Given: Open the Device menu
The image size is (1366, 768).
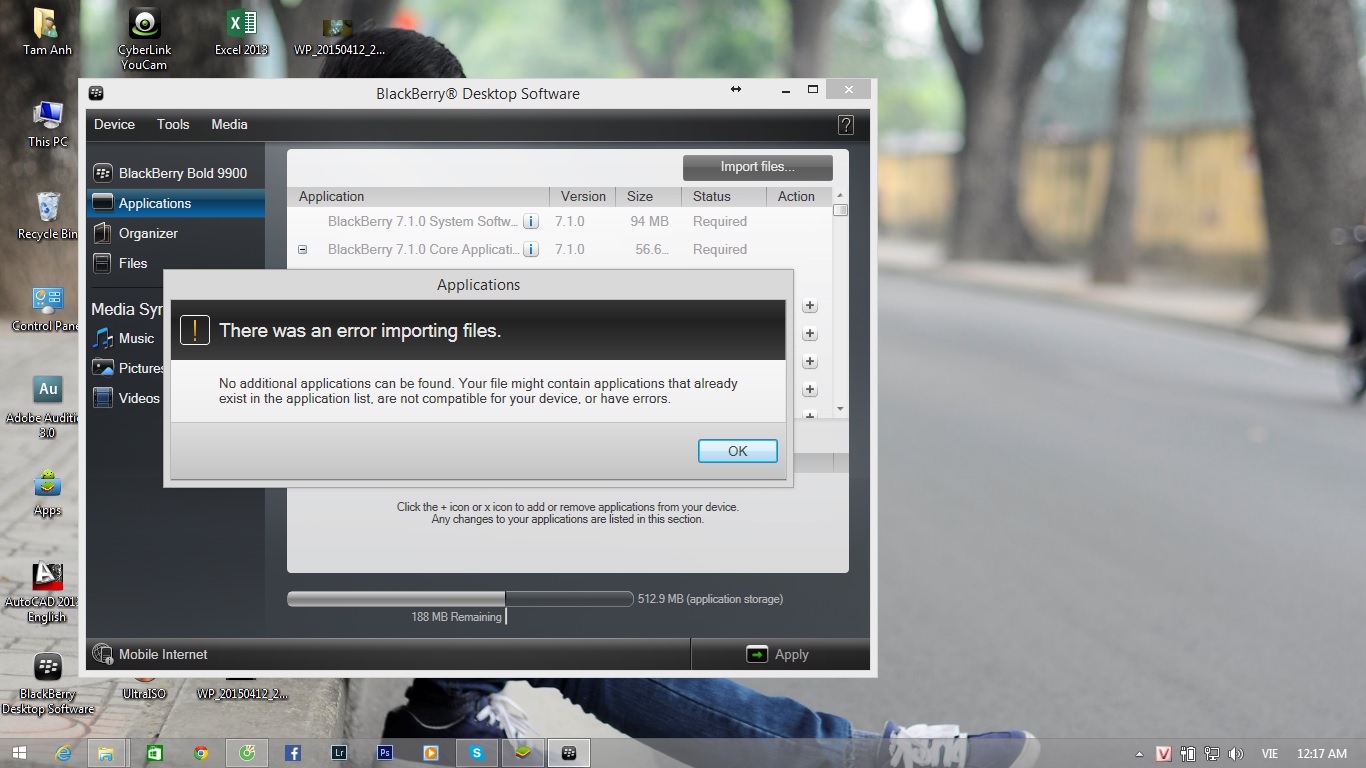Looking at the screenshot, I should click(x=114, y=124).
